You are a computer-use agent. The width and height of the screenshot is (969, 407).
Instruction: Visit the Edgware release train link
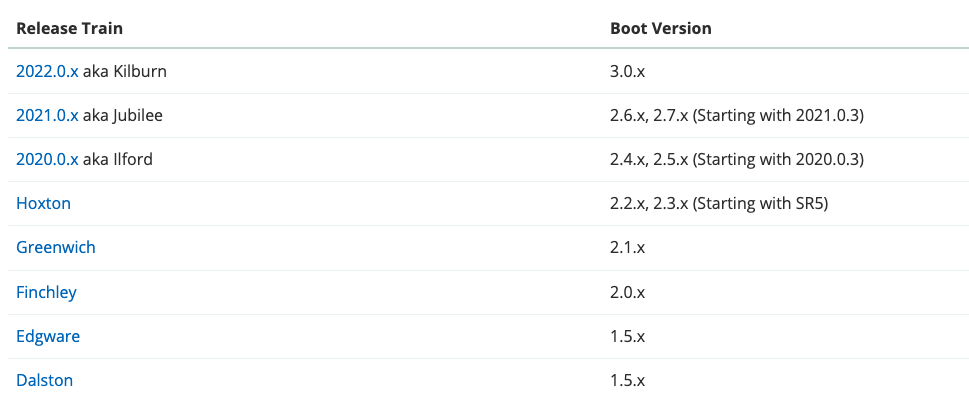pyautogui.click(x=48, y=336)
